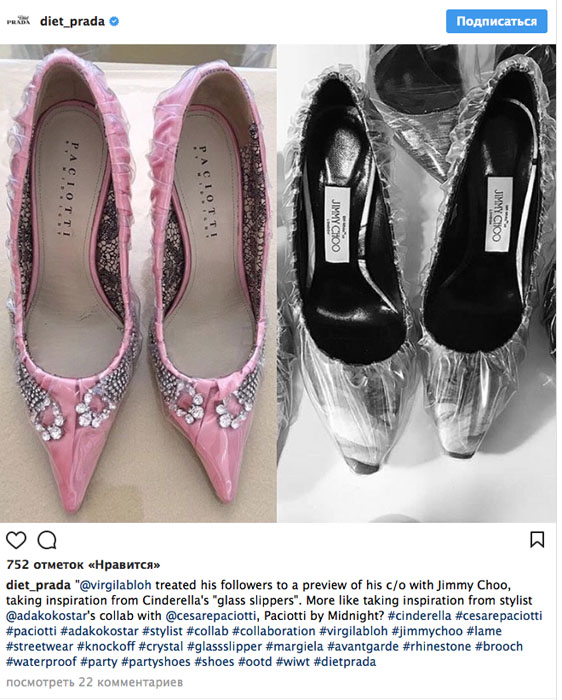Click the Подписаться follow button
The image size is (562, 700).
[x=496, y=21]
